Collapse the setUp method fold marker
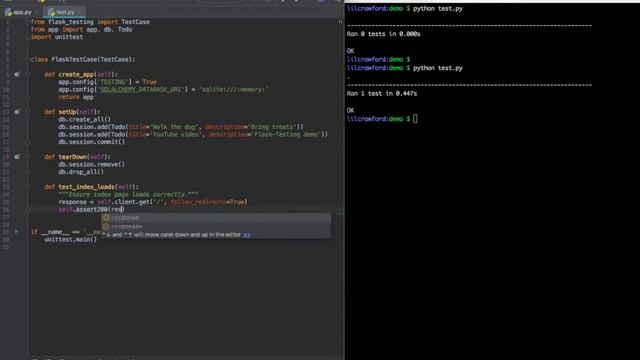The image size is (640, 360). pyautogui.click(x=28, y=111)
